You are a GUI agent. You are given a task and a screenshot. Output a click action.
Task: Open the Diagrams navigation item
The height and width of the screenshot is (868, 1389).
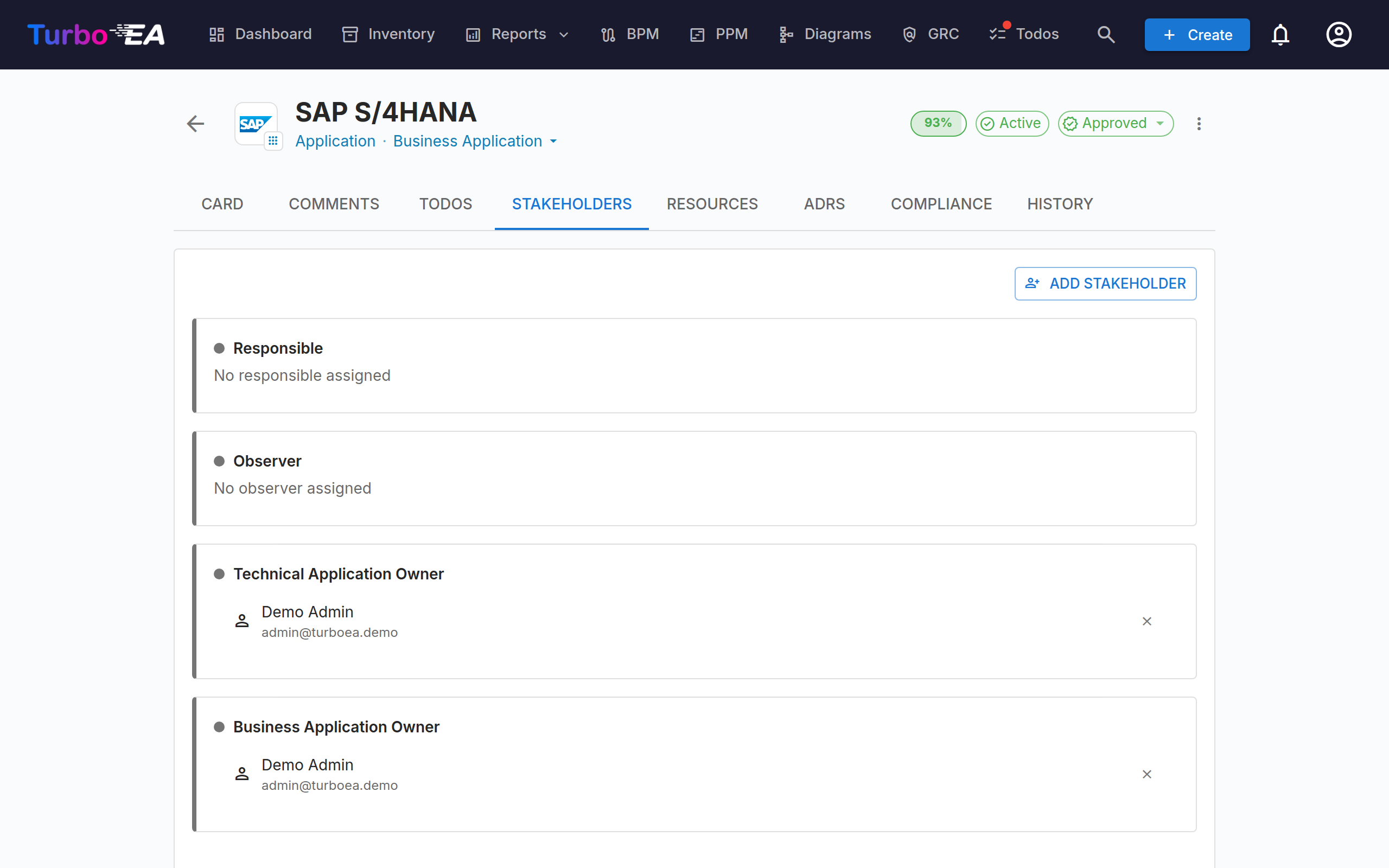(x=825, y=34)
